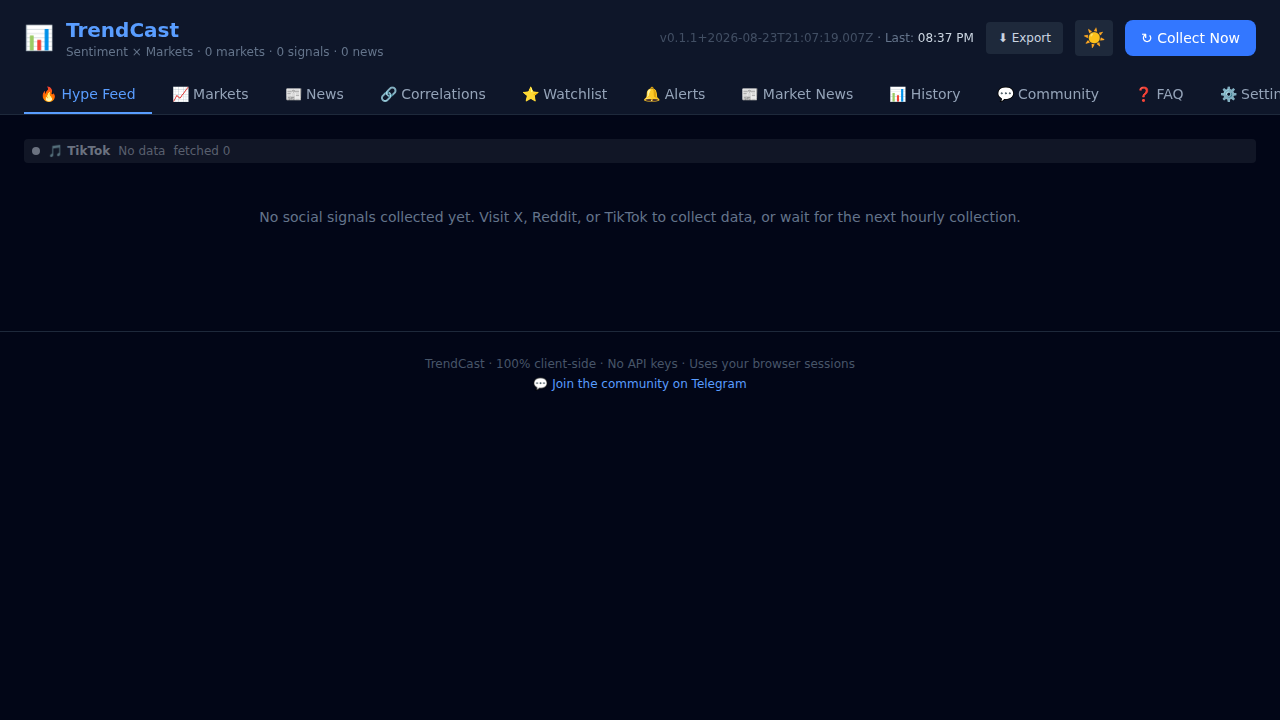Open the Watchlist tab

pos(564,94)
